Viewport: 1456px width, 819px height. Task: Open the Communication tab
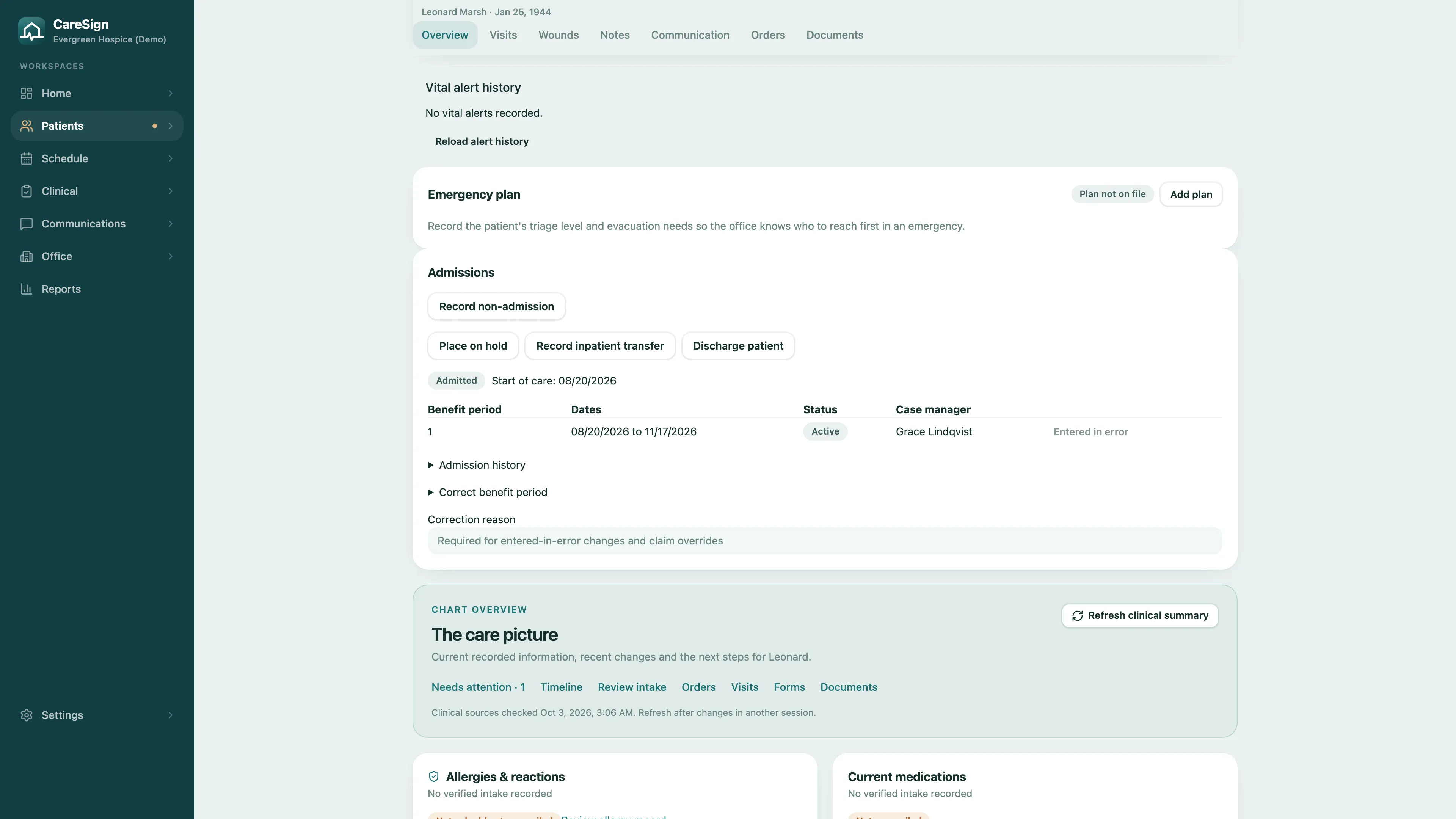(690, 35)
